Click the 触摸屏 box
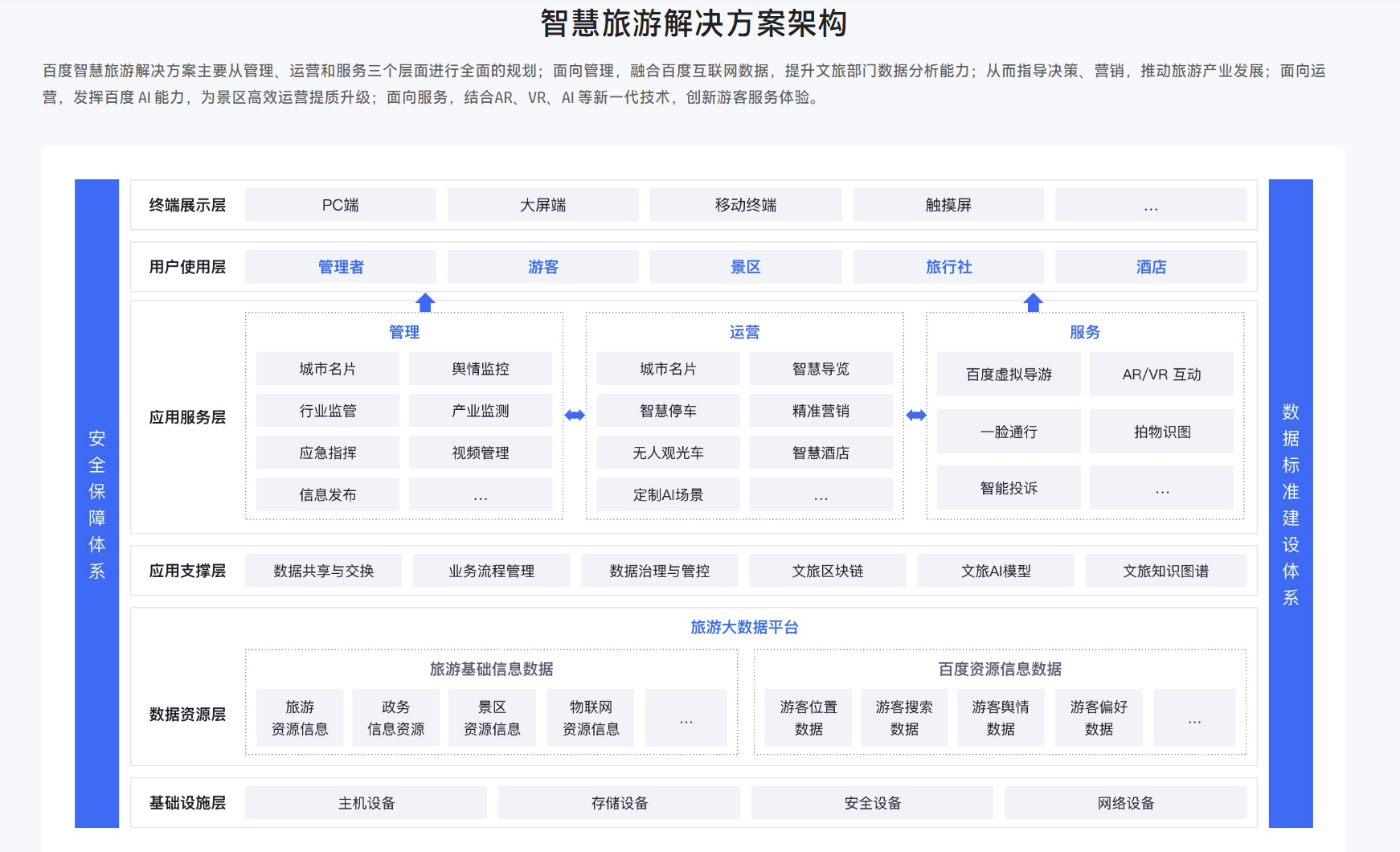 948,205
